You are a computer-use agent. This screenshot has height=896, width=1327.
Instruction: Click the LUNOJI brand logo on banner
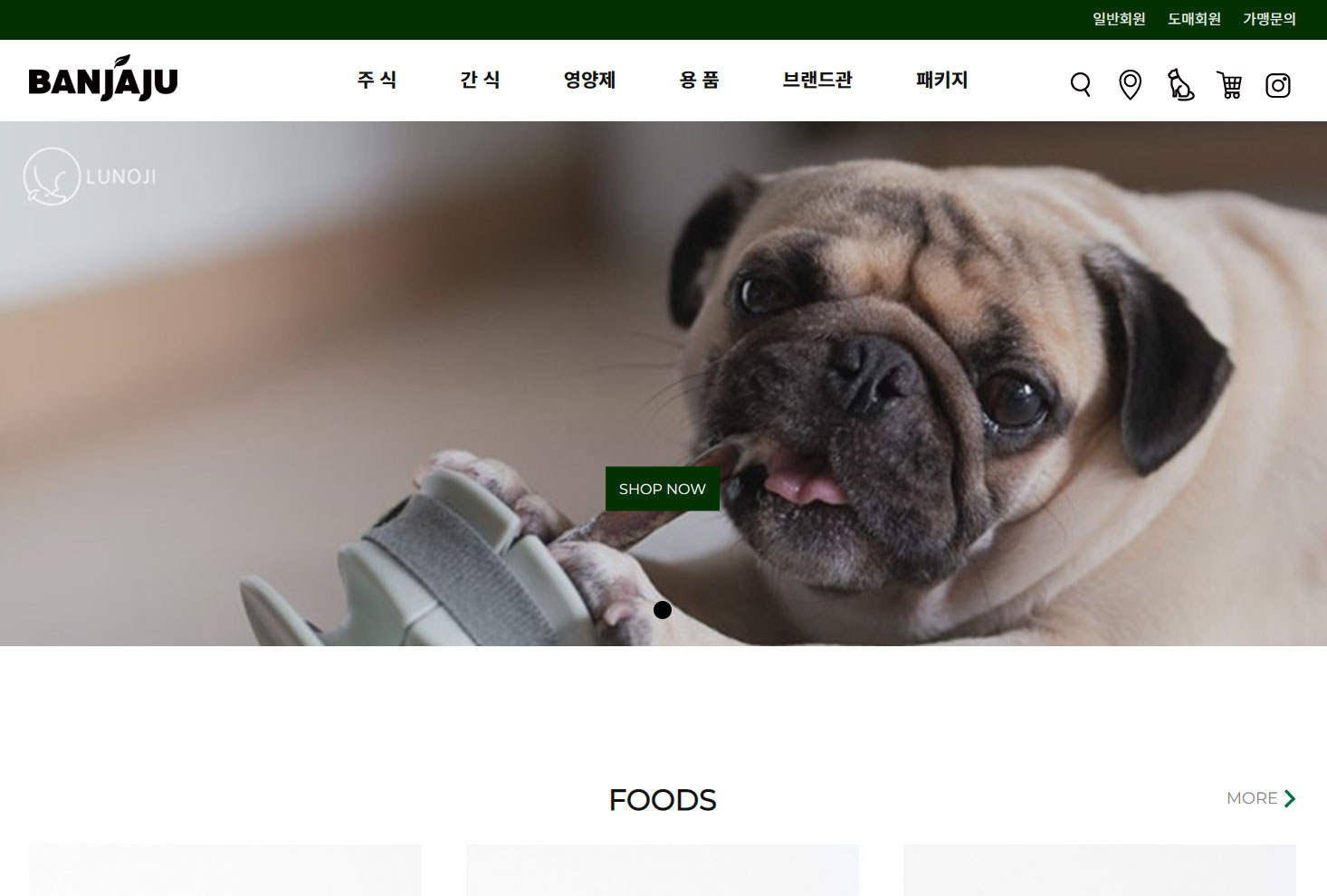pos(90,176)
